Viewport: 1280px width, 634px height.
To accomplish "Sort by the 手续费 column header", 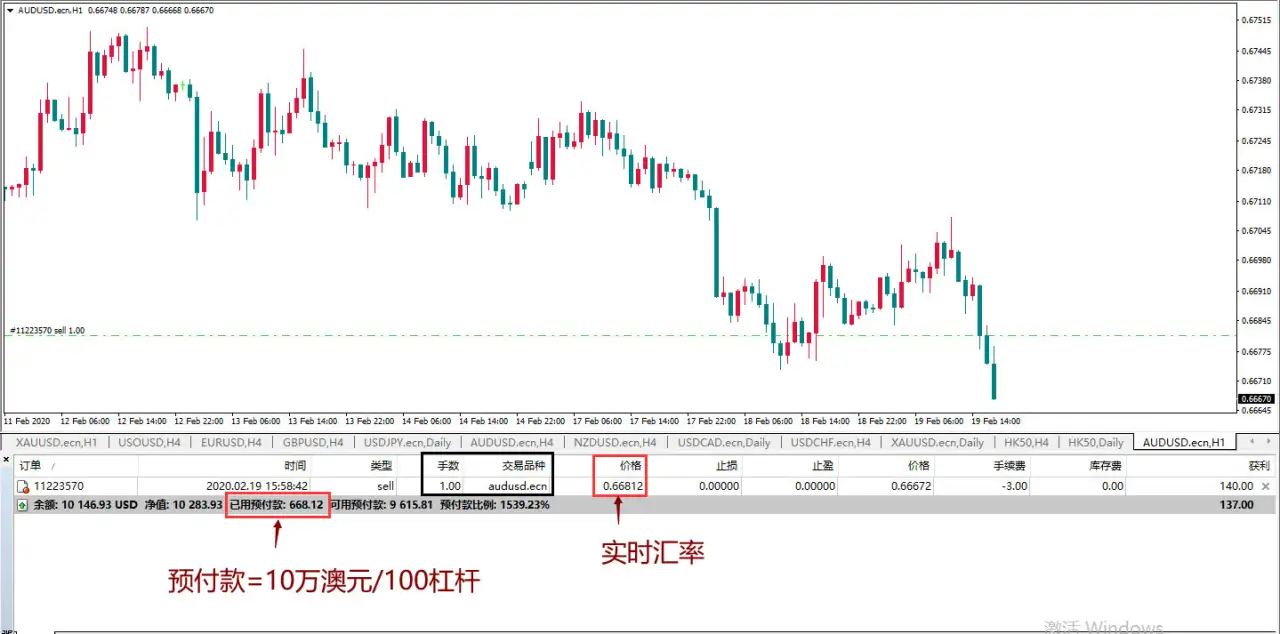I will tap(1008, 466).
